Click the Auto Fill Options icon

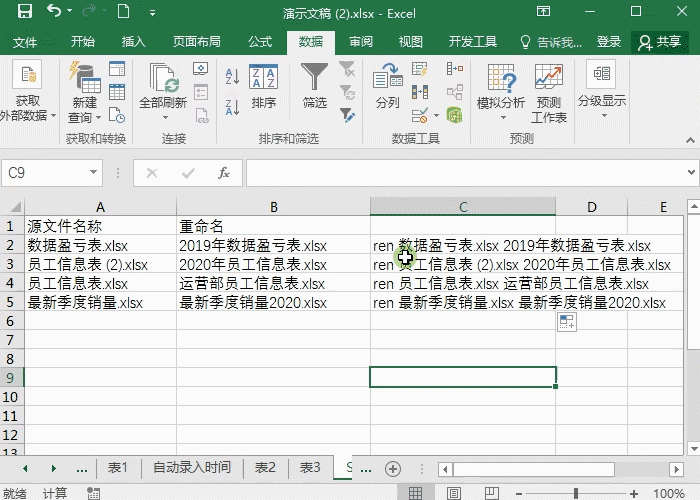pyautogui.click(x=567, y=322)
